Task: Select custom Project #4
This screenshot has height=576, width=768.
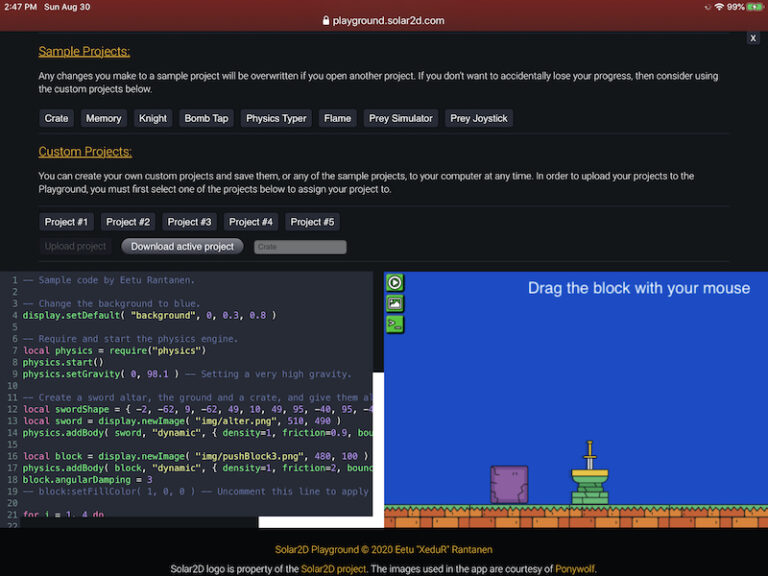Action: [251, 222]
